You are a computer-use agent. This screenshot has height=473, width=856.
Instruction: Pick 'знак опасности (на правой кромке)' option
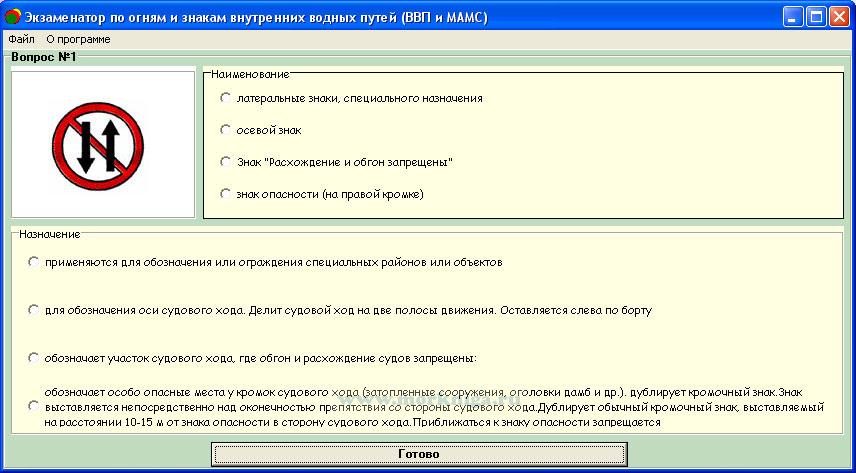point(226,194)
